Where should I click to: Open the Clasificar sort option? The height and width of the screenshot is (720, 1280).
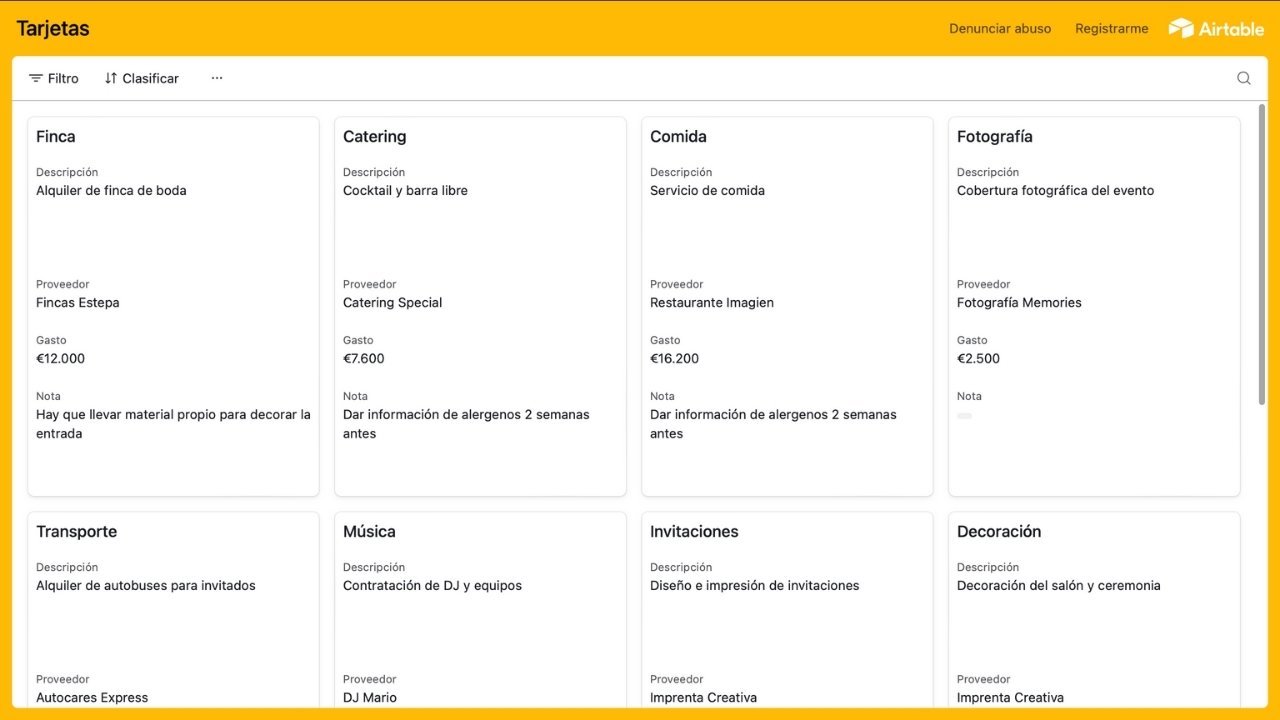point(142,78)
